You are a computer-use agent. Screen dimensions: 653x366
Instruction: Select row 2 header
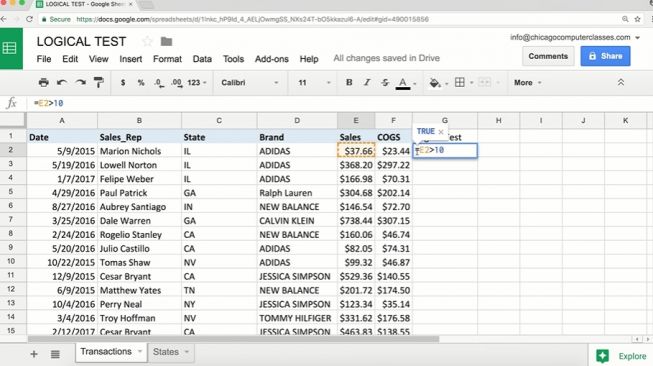coord(12,150)
